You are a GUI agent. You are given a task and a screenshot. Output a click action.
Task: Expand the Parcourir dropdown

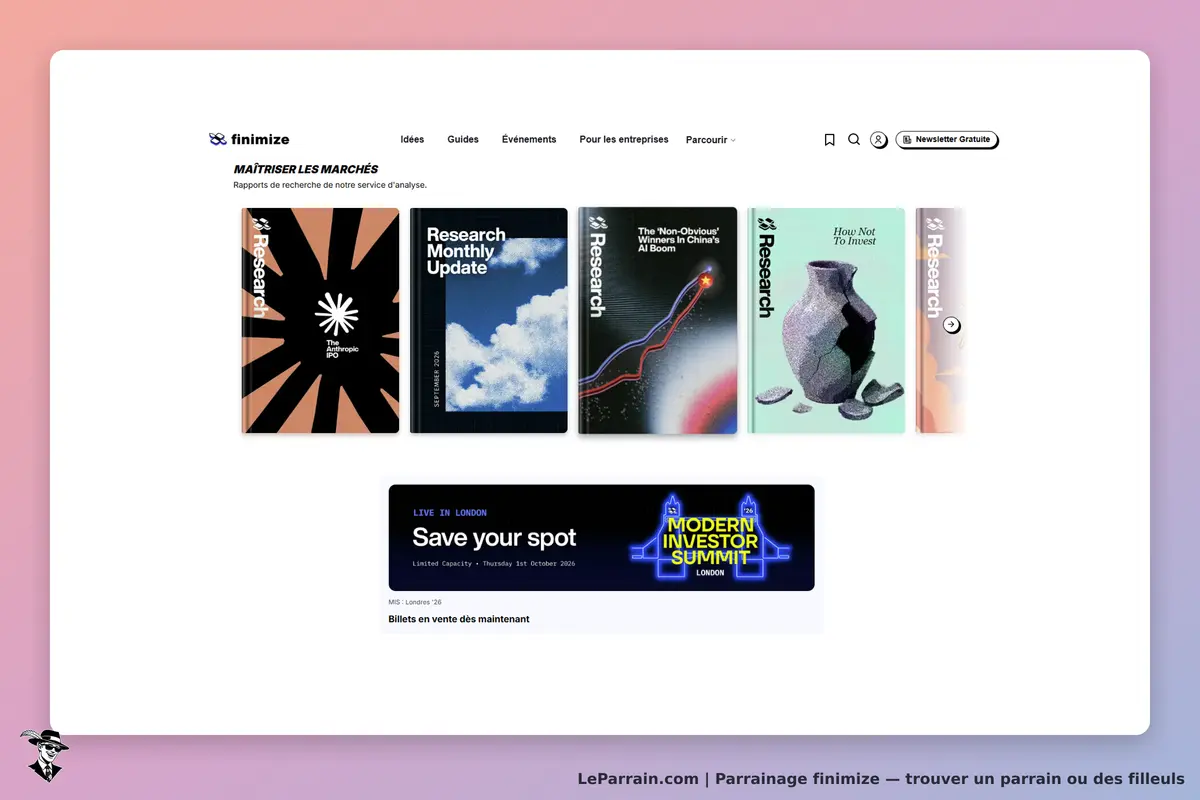point(711,140)
